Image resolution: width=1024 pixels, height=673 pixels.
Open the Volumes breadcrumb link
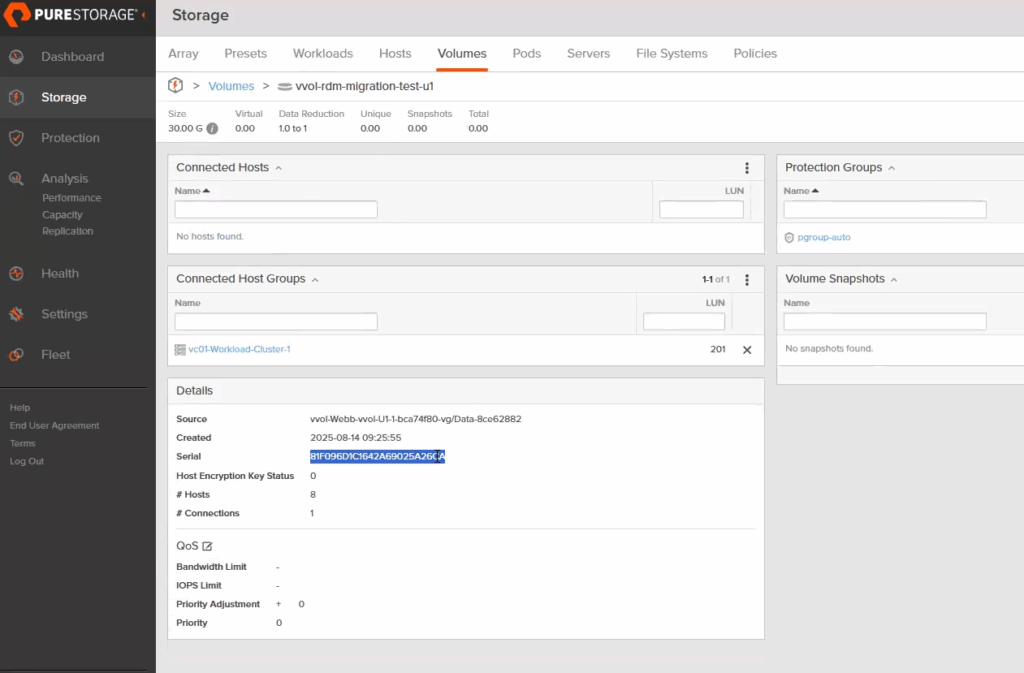(231, 86)
